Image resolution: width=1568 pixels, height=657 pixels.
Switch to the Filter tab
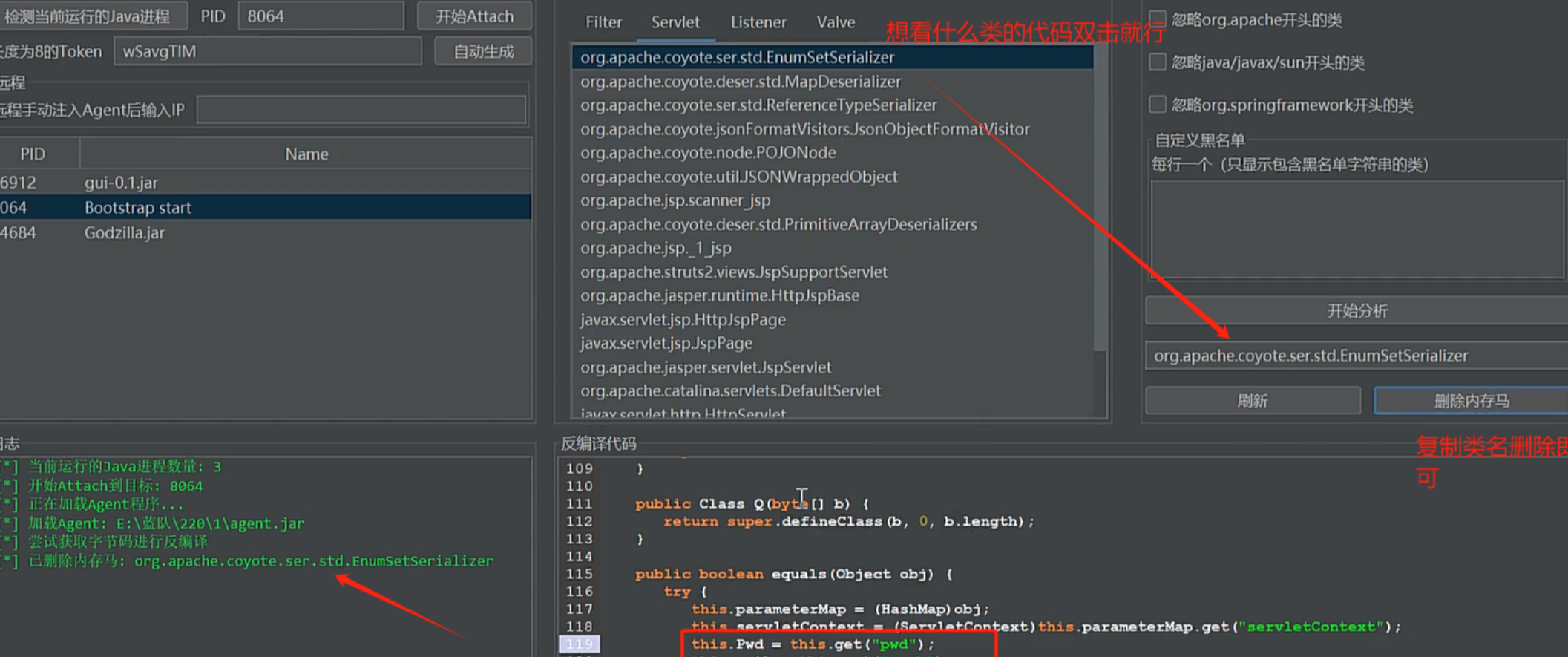pyautogui.click(x=603, y=22)
